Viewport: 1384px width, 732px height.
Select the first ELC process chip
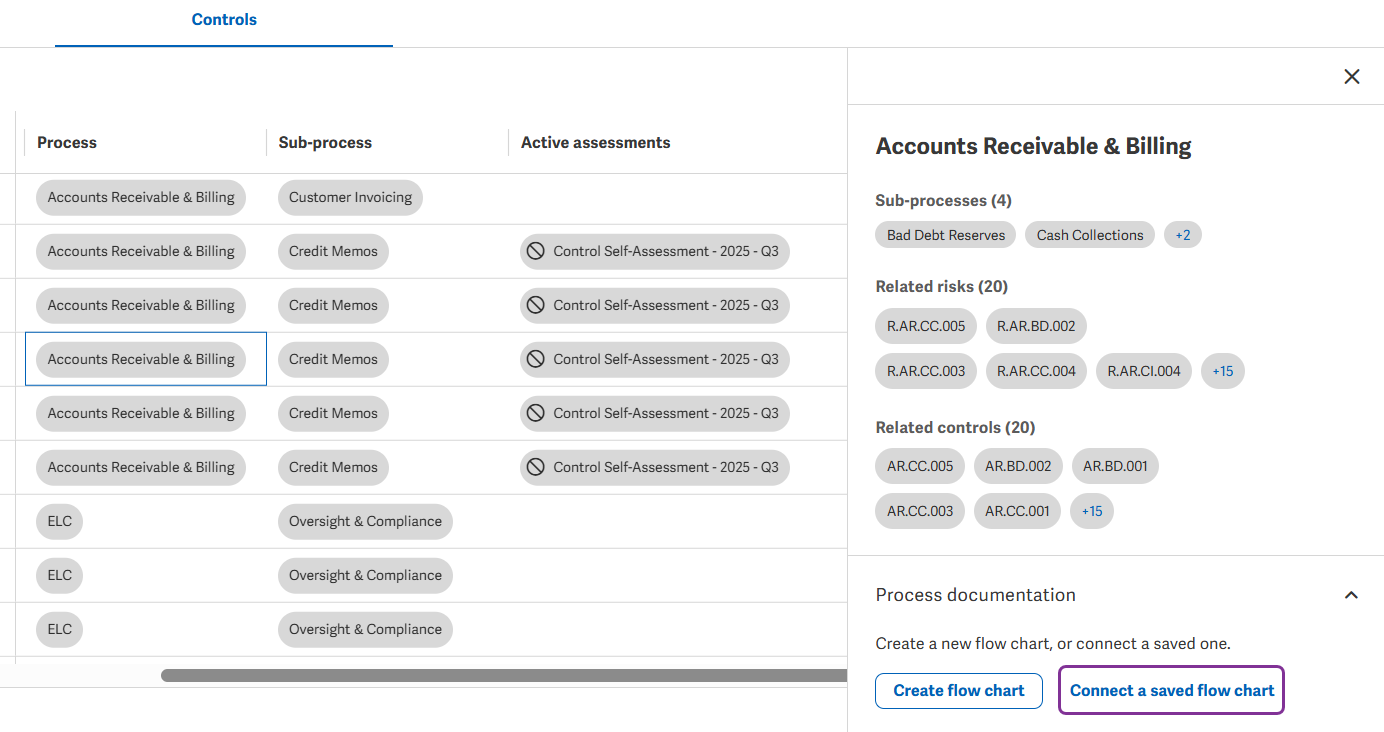(x=60, y=522)
